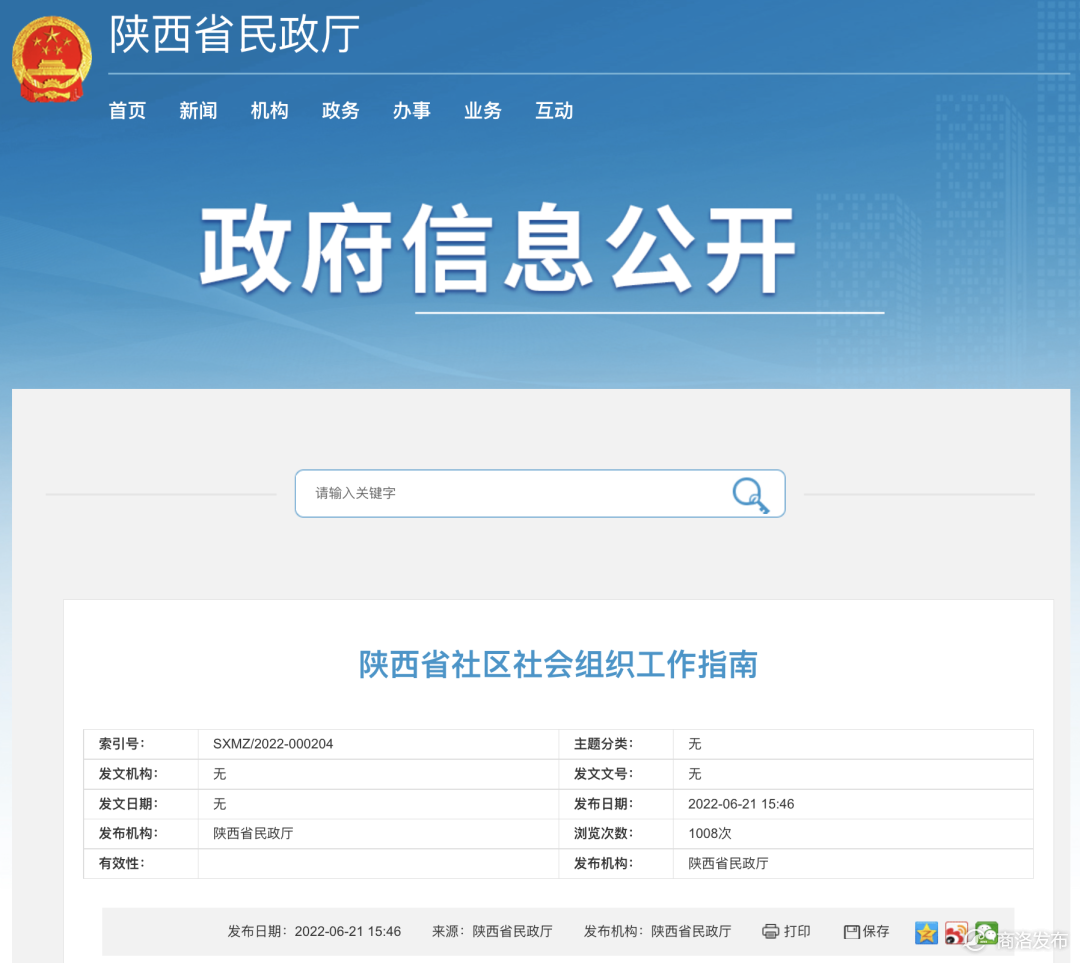The image size is (1080, 963).
Task: Click the printer icon next to 打印
Action: pos(770,932)
